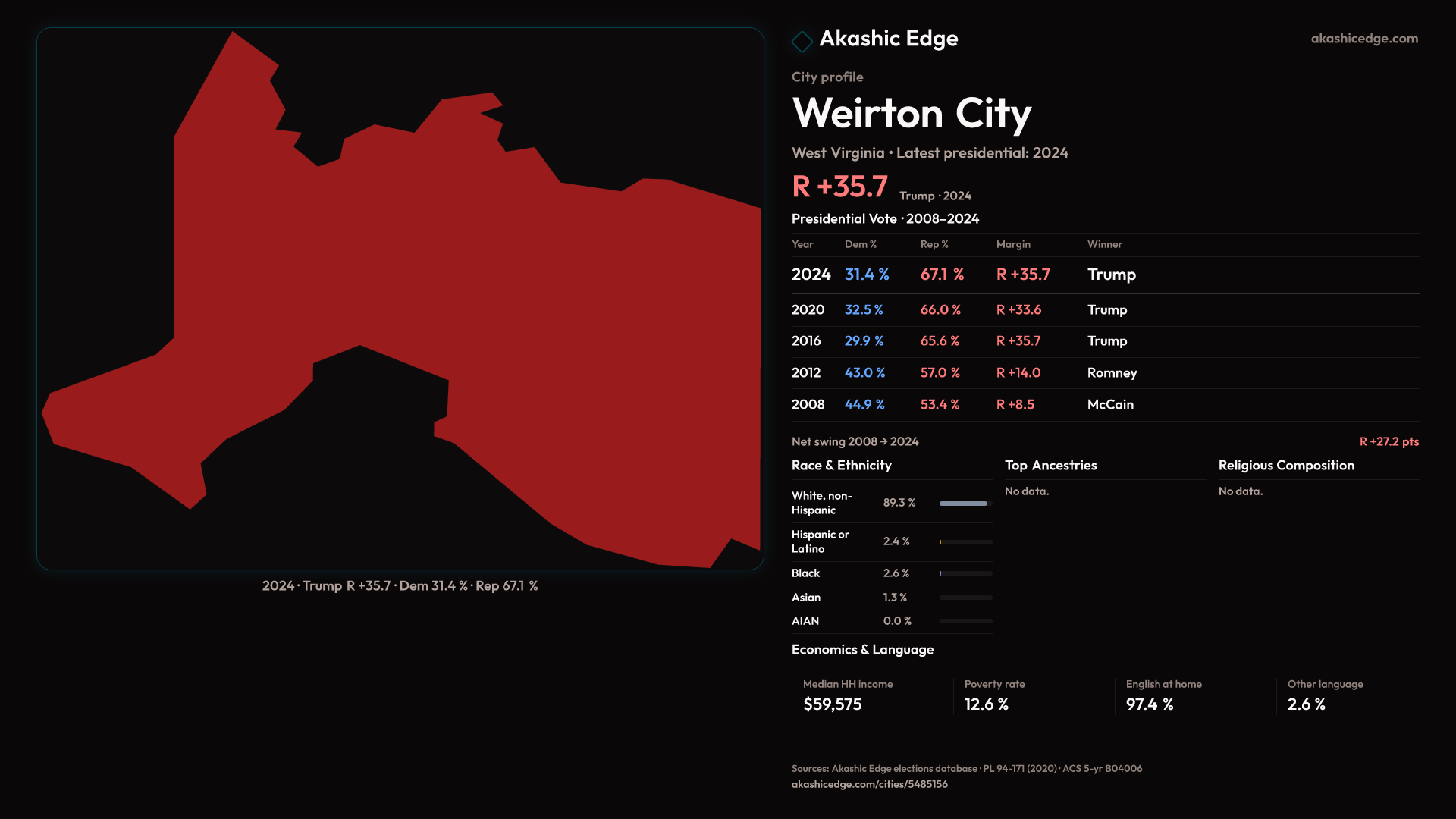Open akashicedge.com/cities/5485156 footer link
The height and width of the screenshot is (819, 1456).
coord(869,784)
